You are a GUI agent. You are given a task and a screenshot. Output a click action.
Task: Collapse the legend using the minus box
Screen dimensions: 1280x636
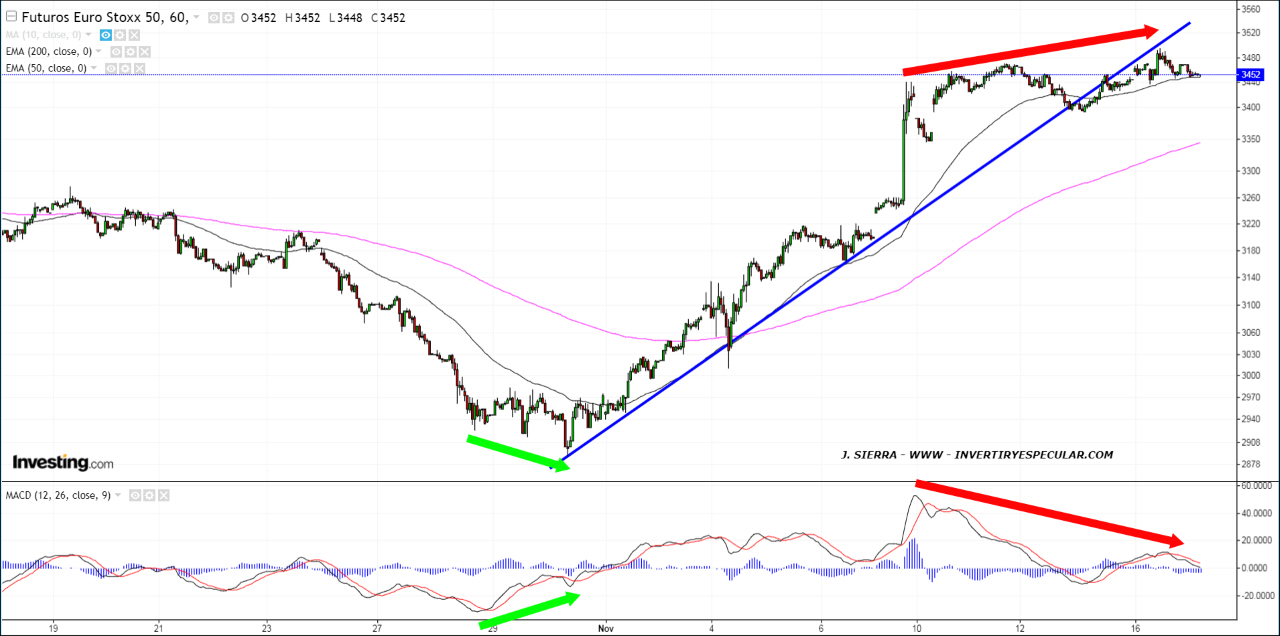coord(11,17)
